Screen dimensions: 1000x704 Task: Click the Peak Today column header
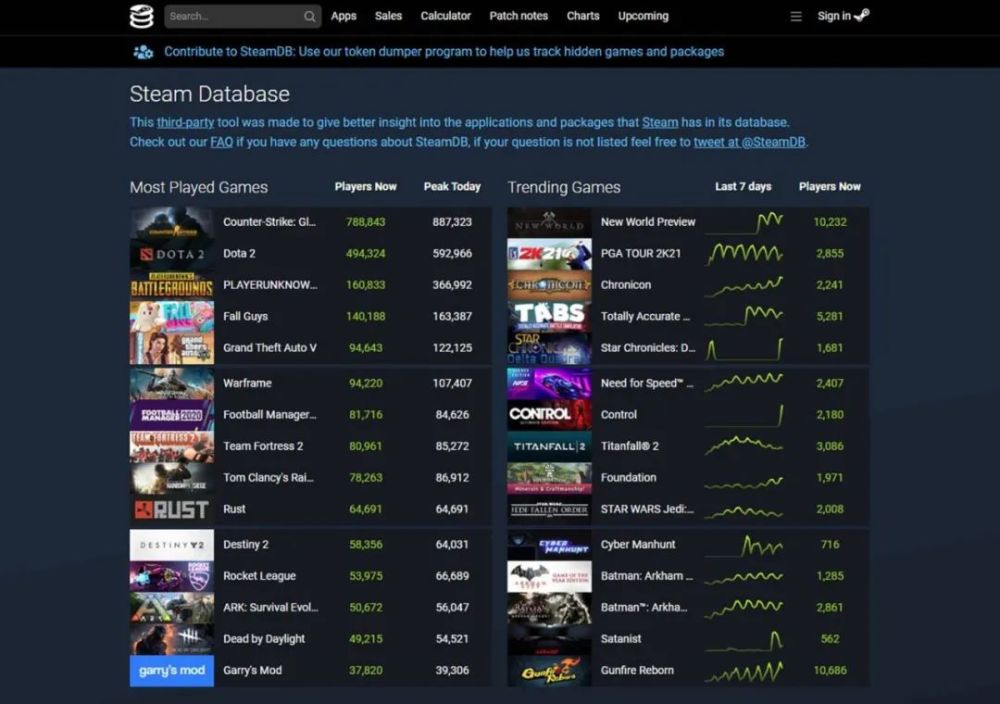click(x=452, y=187)
